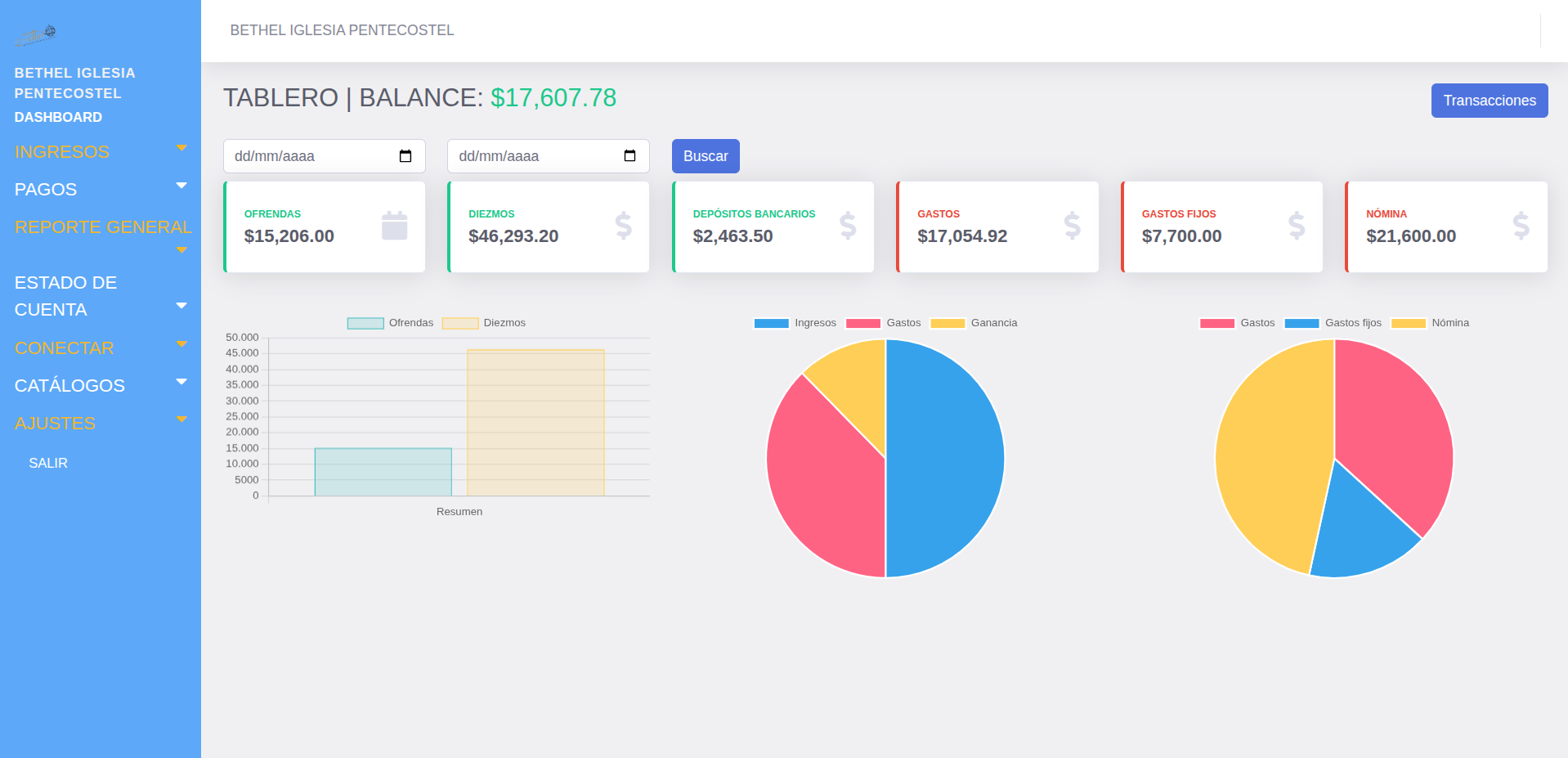Click the dollar icon on the Nómina card
This screenshot has height=758, width=1568.
(1521, 226)
